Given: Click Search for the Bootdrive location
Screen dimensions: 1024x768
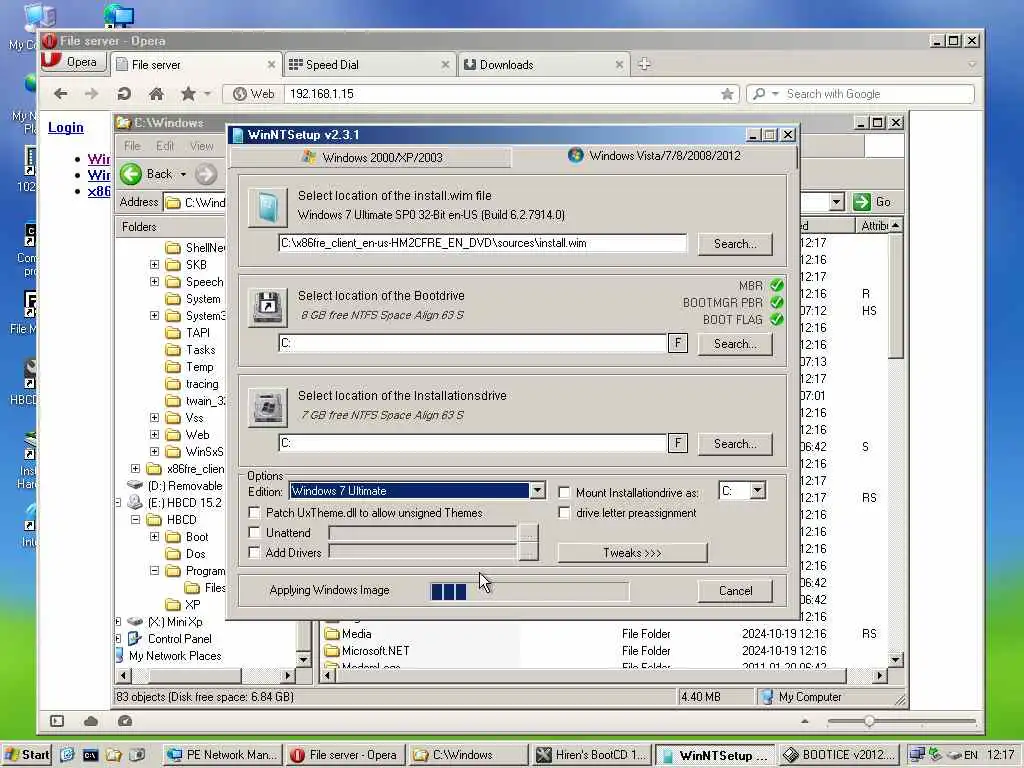Looking at the screenshot, I should (x=735, y=344).
